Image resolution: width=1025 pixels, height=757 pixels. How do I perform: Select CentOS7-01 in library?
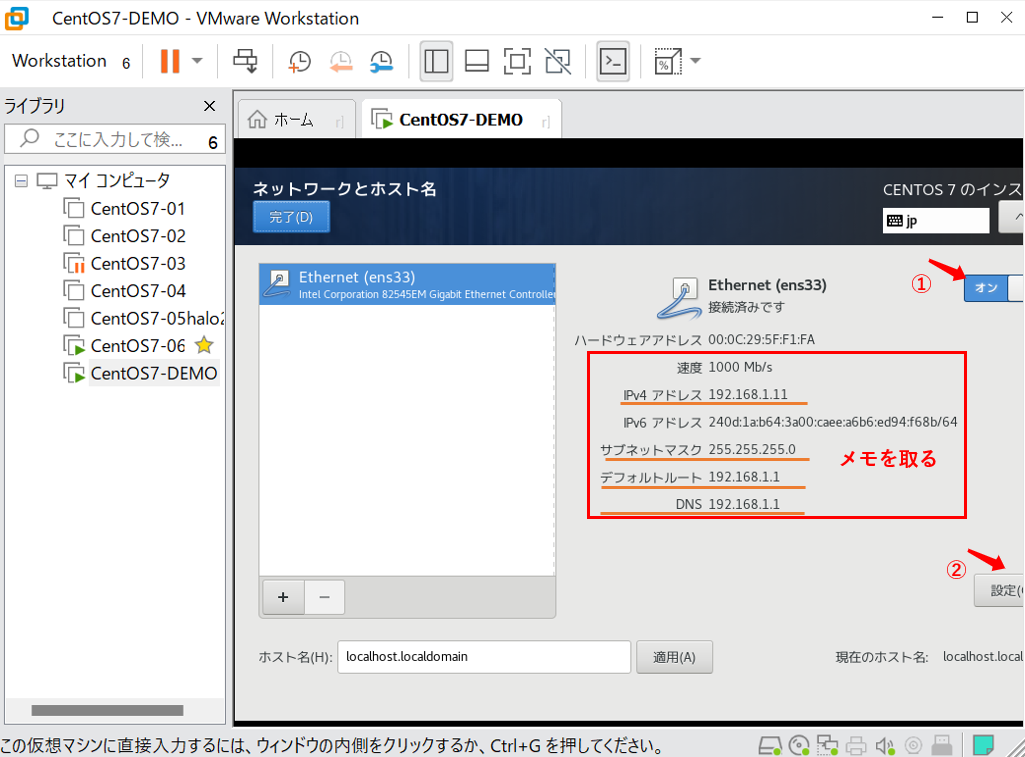coord(124,209)
